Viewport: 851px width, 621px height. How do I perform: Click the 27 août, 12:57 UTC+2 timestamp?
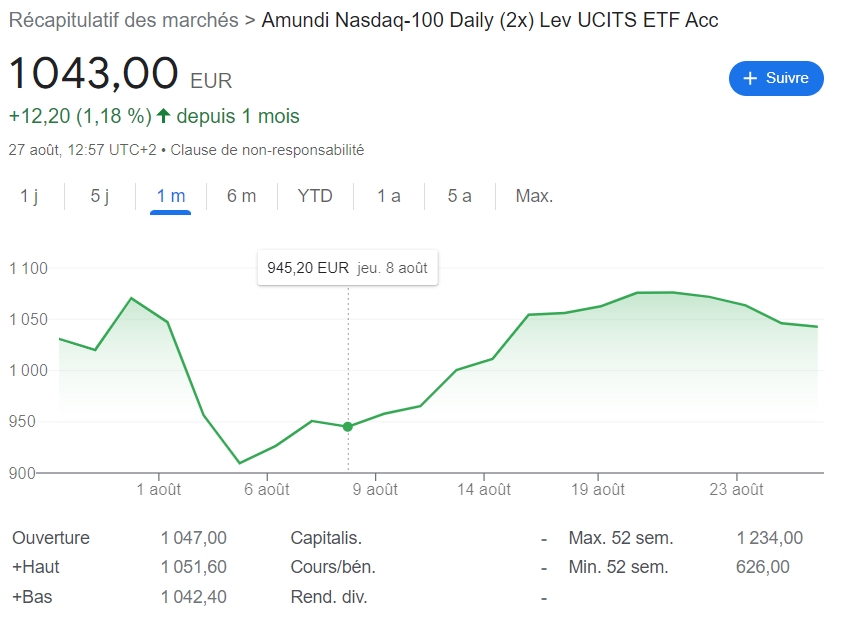82,150
